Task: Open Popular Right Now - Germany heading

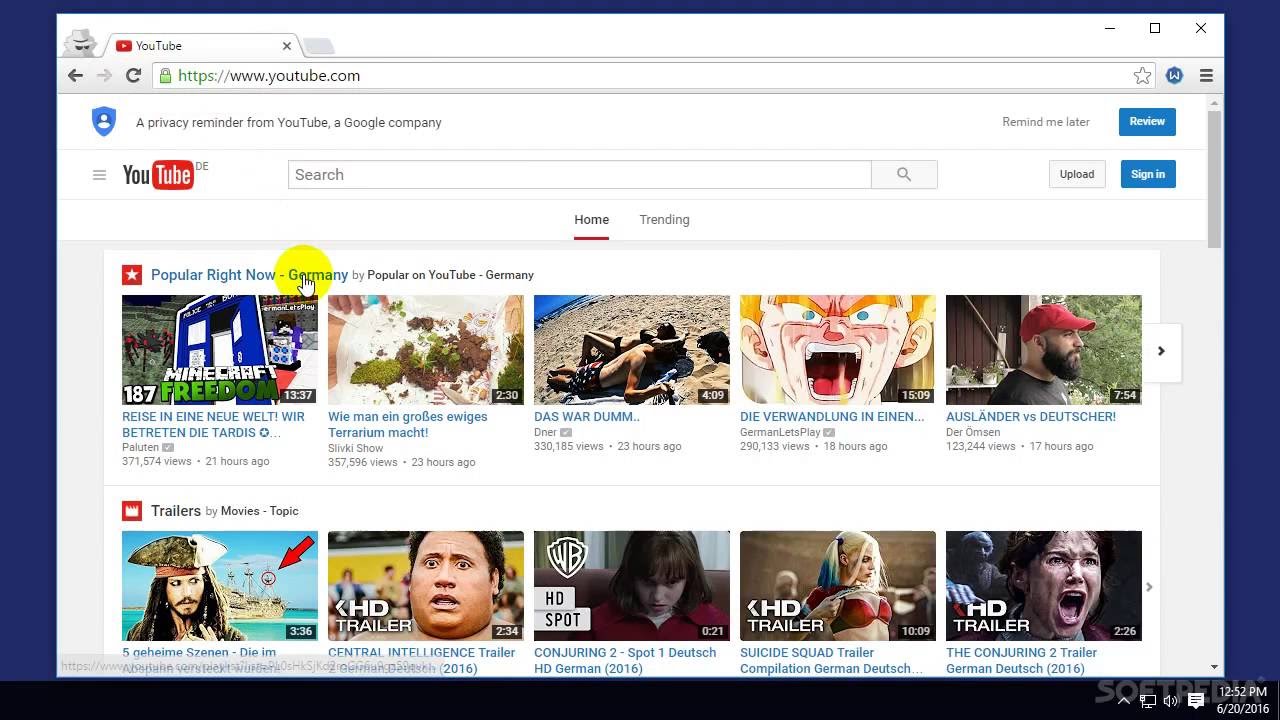Action: pyautogui.click(x=249, y=275)
